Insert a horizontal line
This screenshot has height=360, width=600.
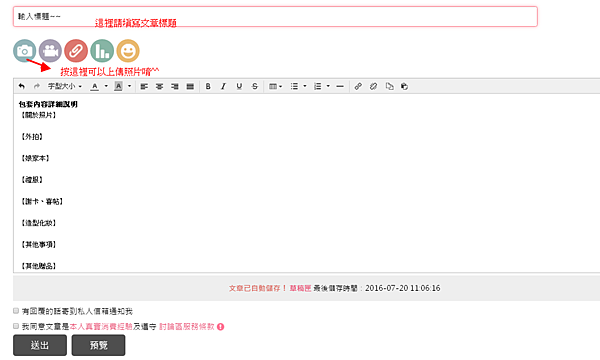click(340, 86)
